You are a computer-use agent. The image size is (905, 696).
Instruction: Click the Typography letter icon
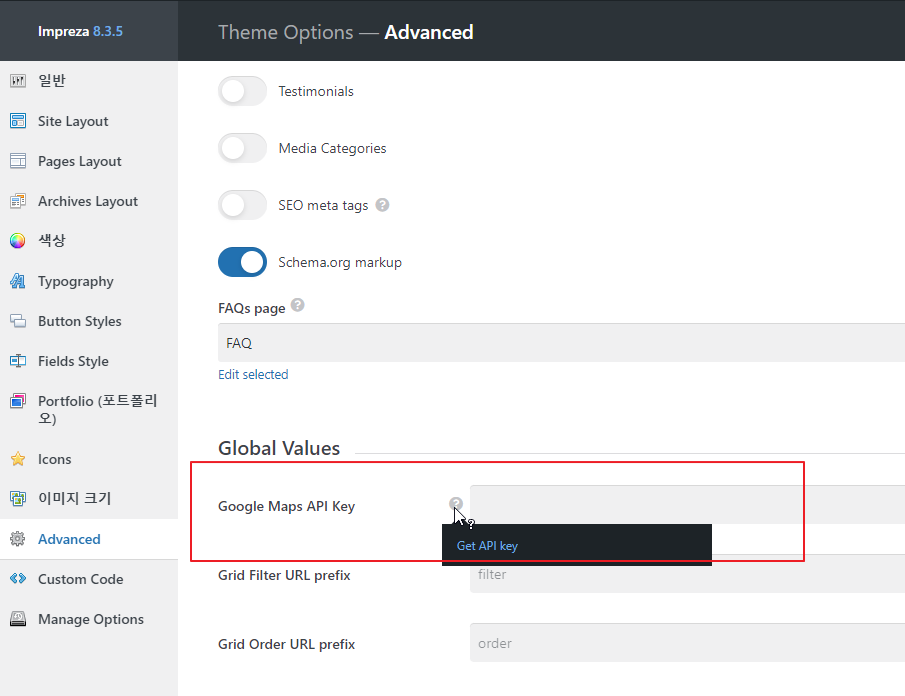click(x=18, y=281)
